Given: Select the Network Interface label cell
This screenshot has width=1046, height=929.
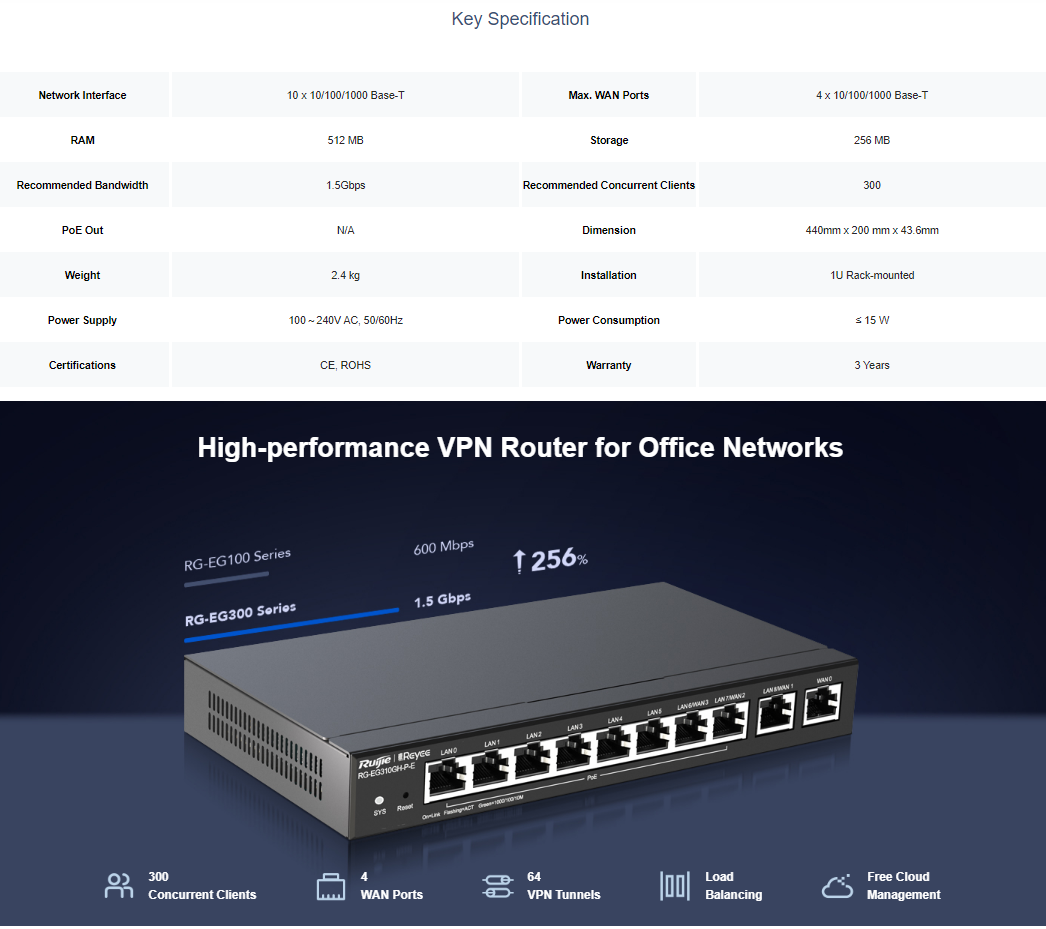Looking at the screenshot, I should pos(83,95).
